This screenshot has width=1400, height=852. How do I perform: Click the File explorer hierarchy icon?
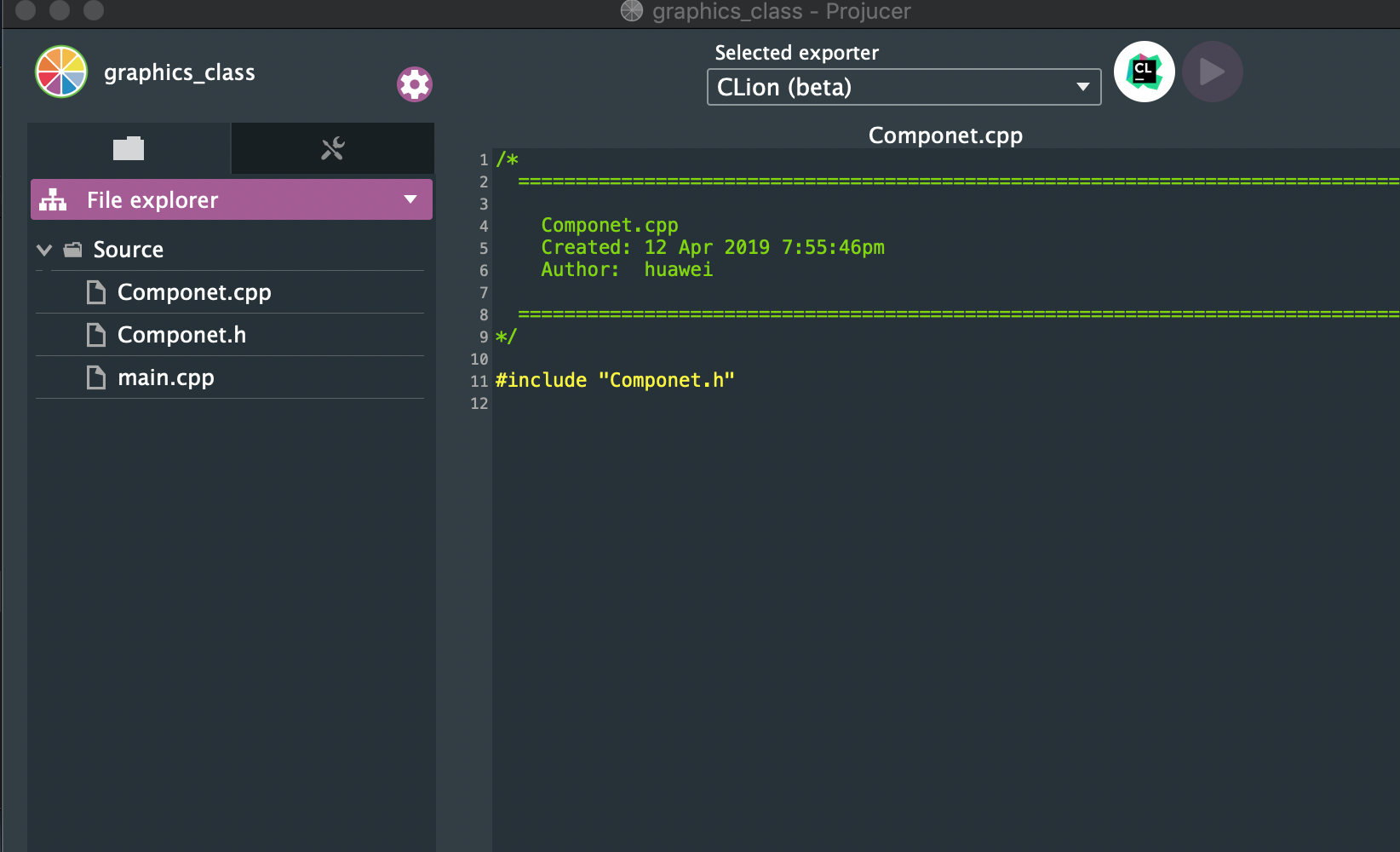pyautogui.click(x=53, y=199)
